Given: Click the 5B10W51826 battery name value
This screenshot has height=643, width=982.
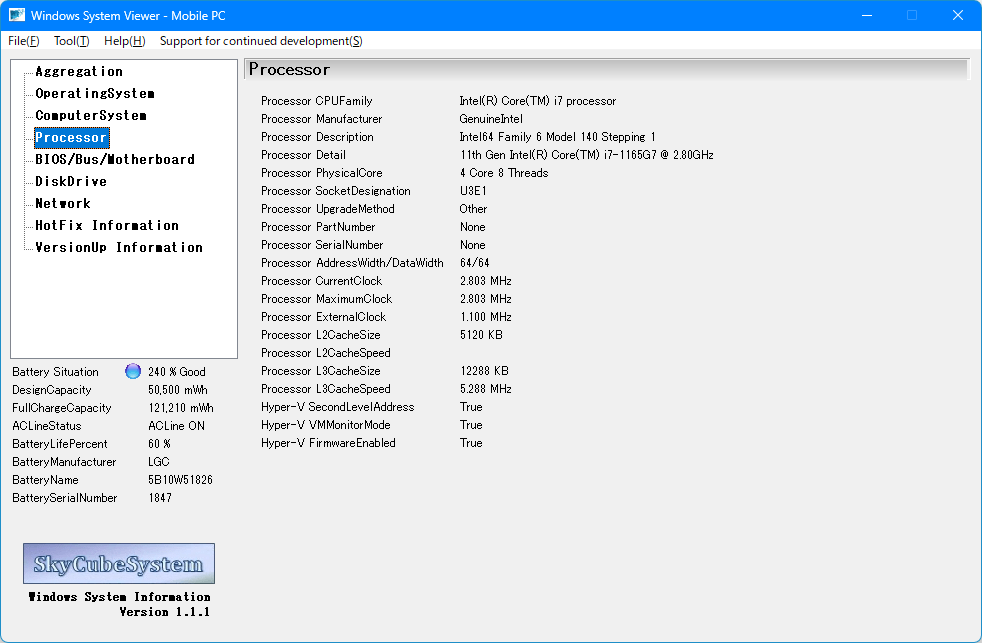Looking at the screenshot, I should 180,480.
